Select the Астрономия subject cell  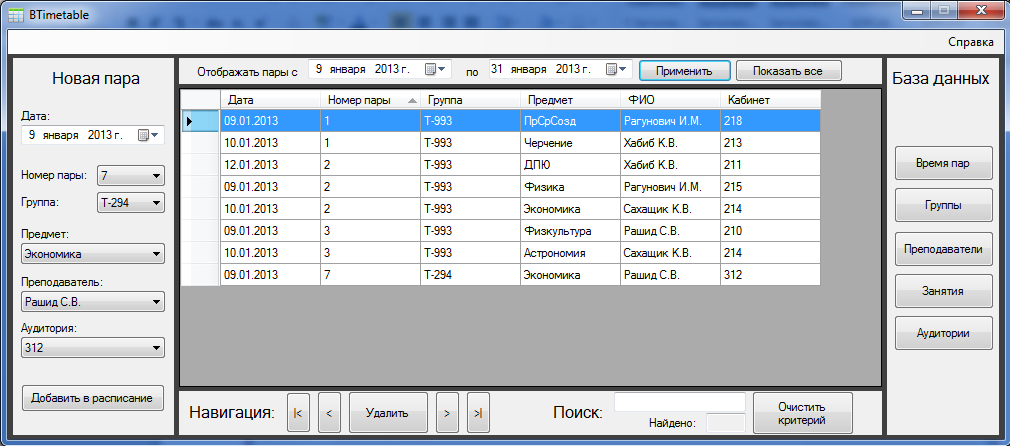coord(570,253)
